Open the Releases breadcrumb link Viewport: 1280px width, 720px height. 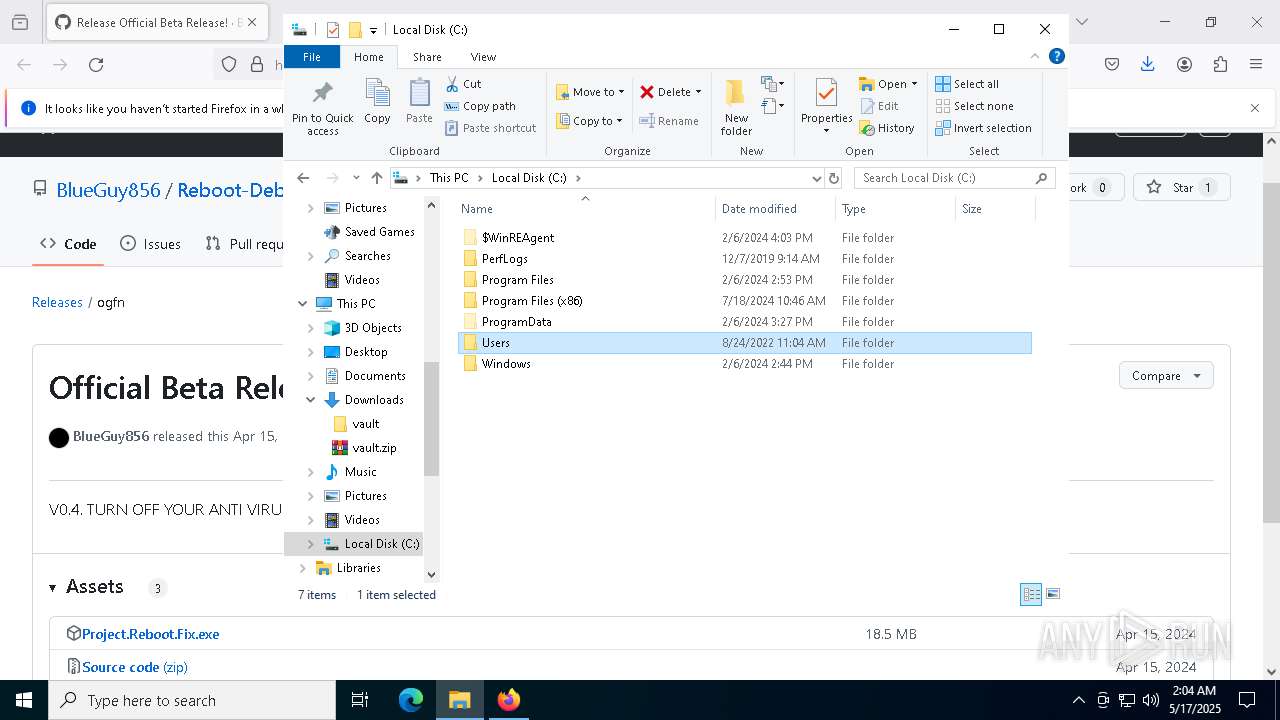57,302
